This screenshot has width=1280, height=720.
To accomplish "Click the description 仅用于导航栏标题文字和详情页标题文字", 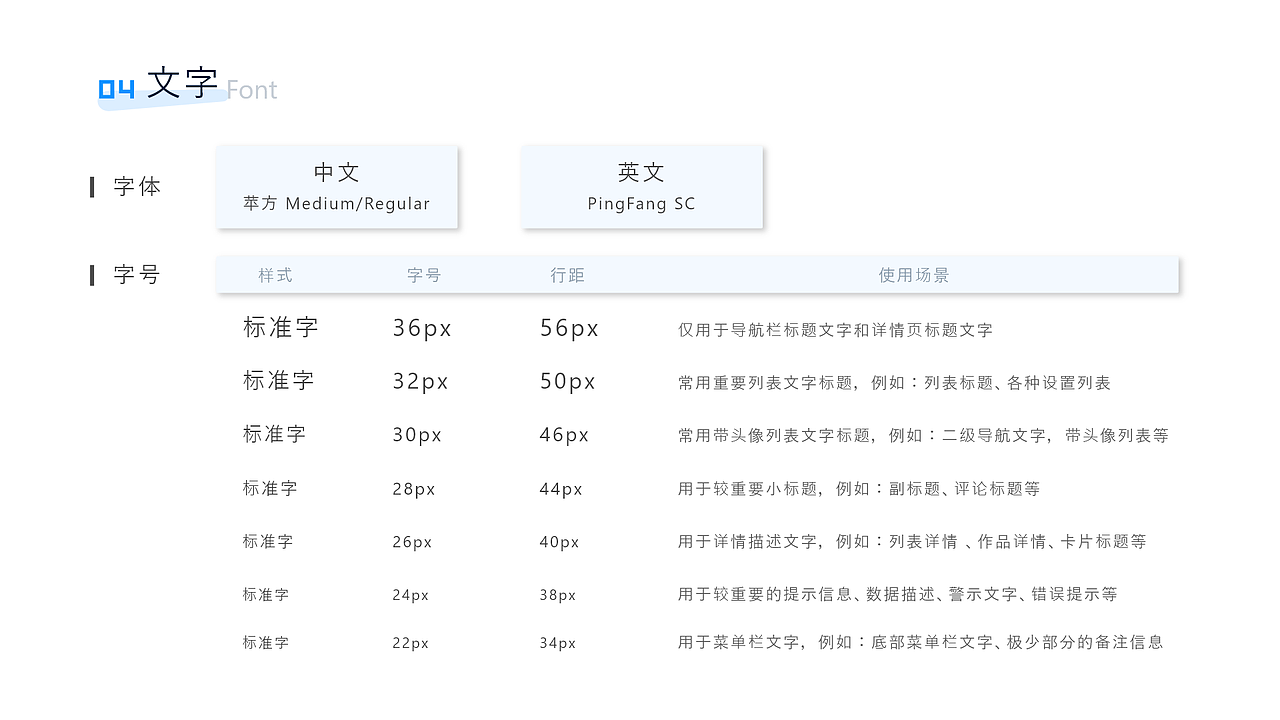I will [x=835, y=330].
